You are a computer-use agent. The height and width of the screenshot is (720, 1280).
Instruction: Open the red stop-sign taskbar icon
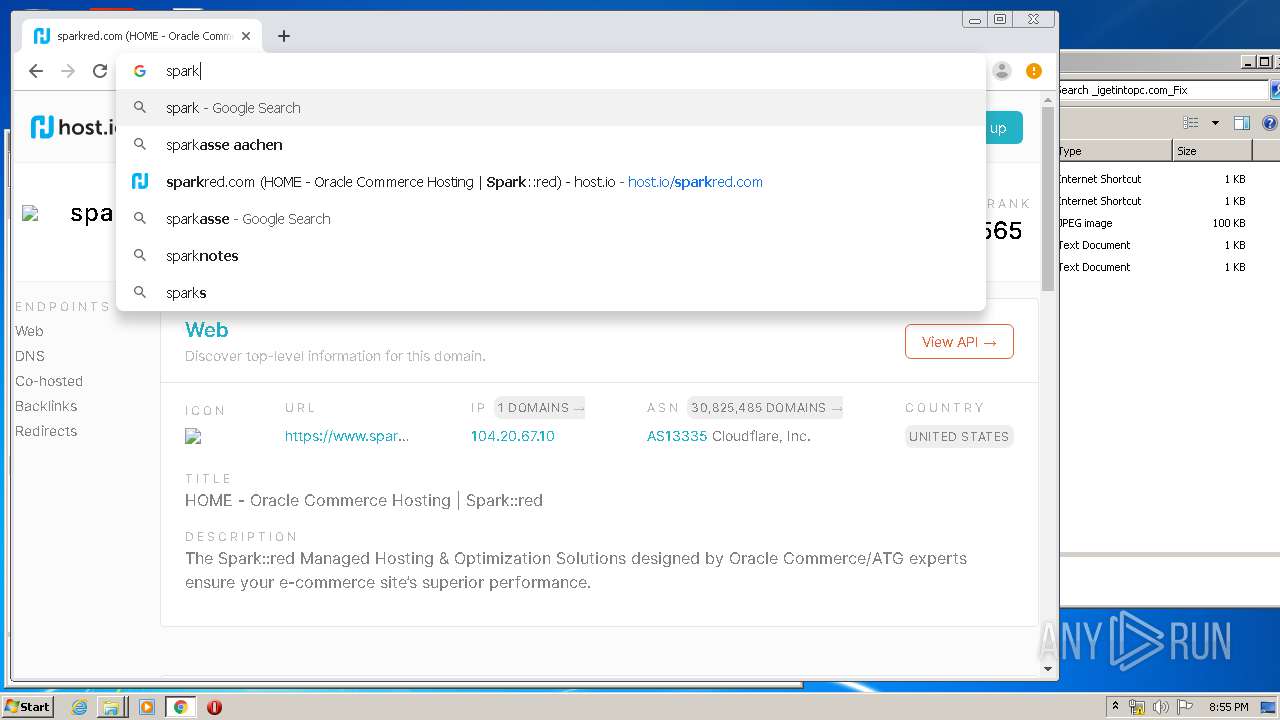click(214, 707)
